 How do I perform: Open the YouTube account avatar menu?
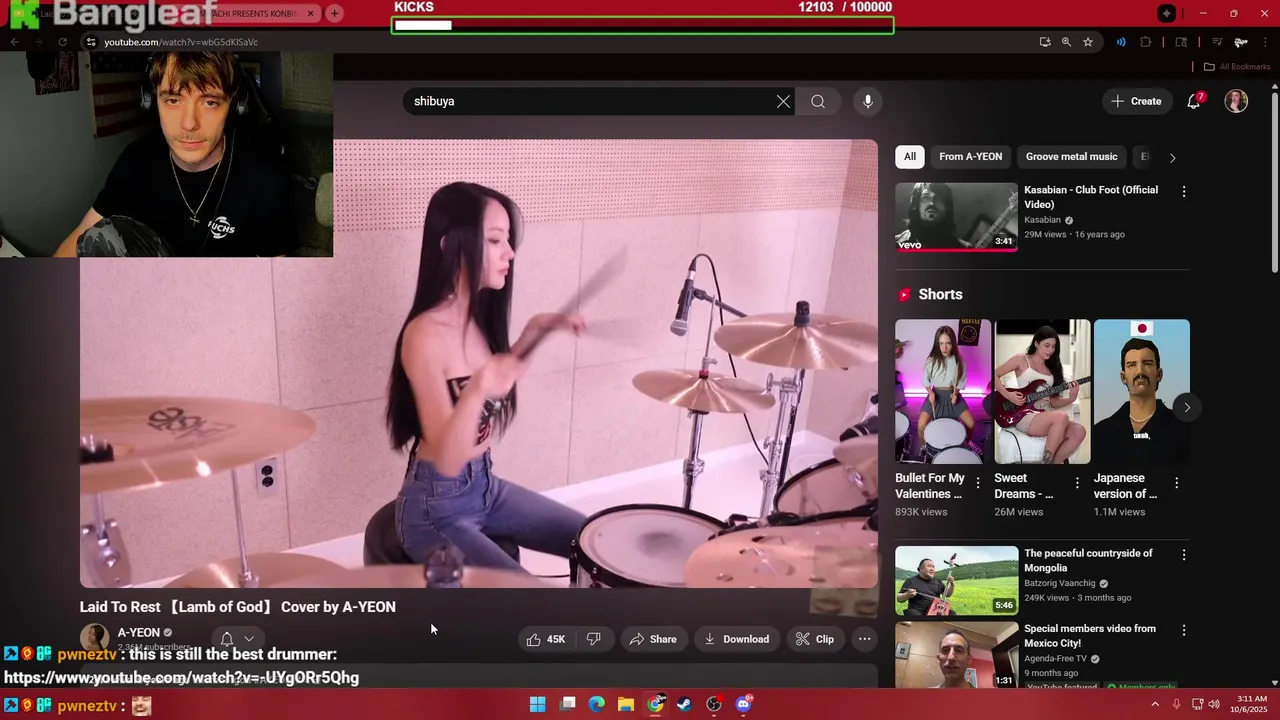point(1236,101)
